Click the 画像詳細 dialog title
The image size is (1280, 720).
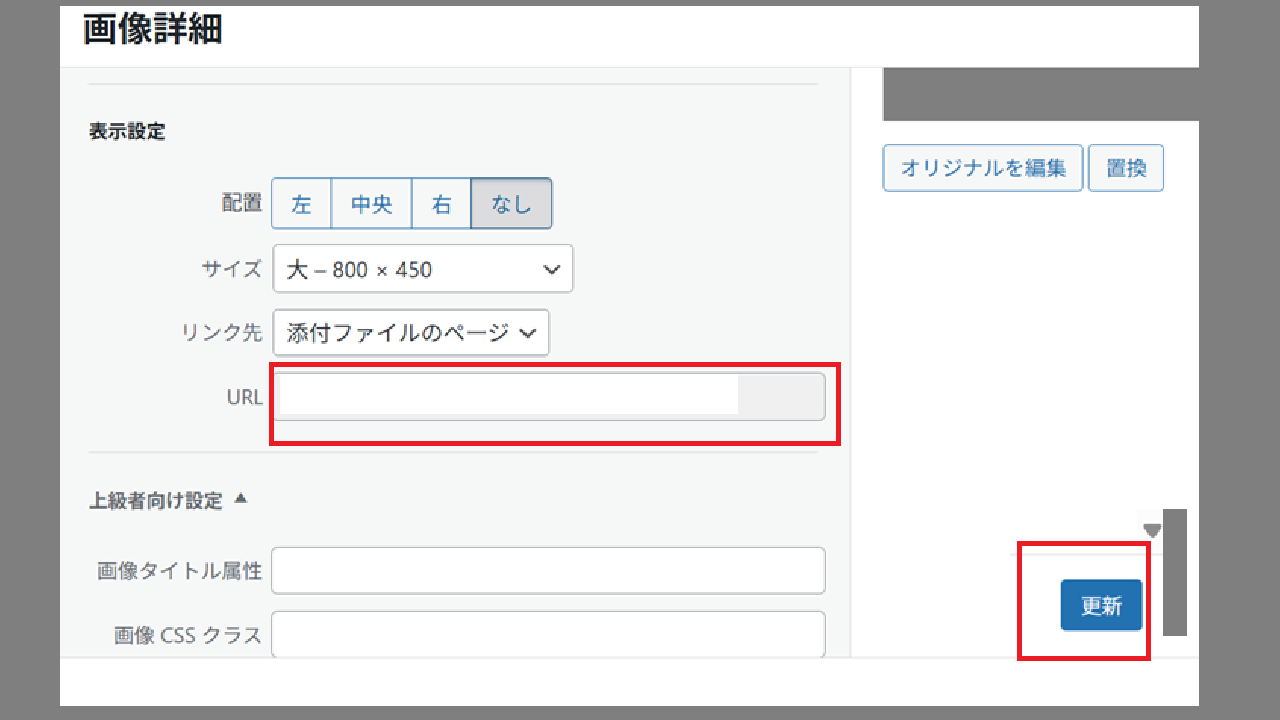[x=152, y=30]
